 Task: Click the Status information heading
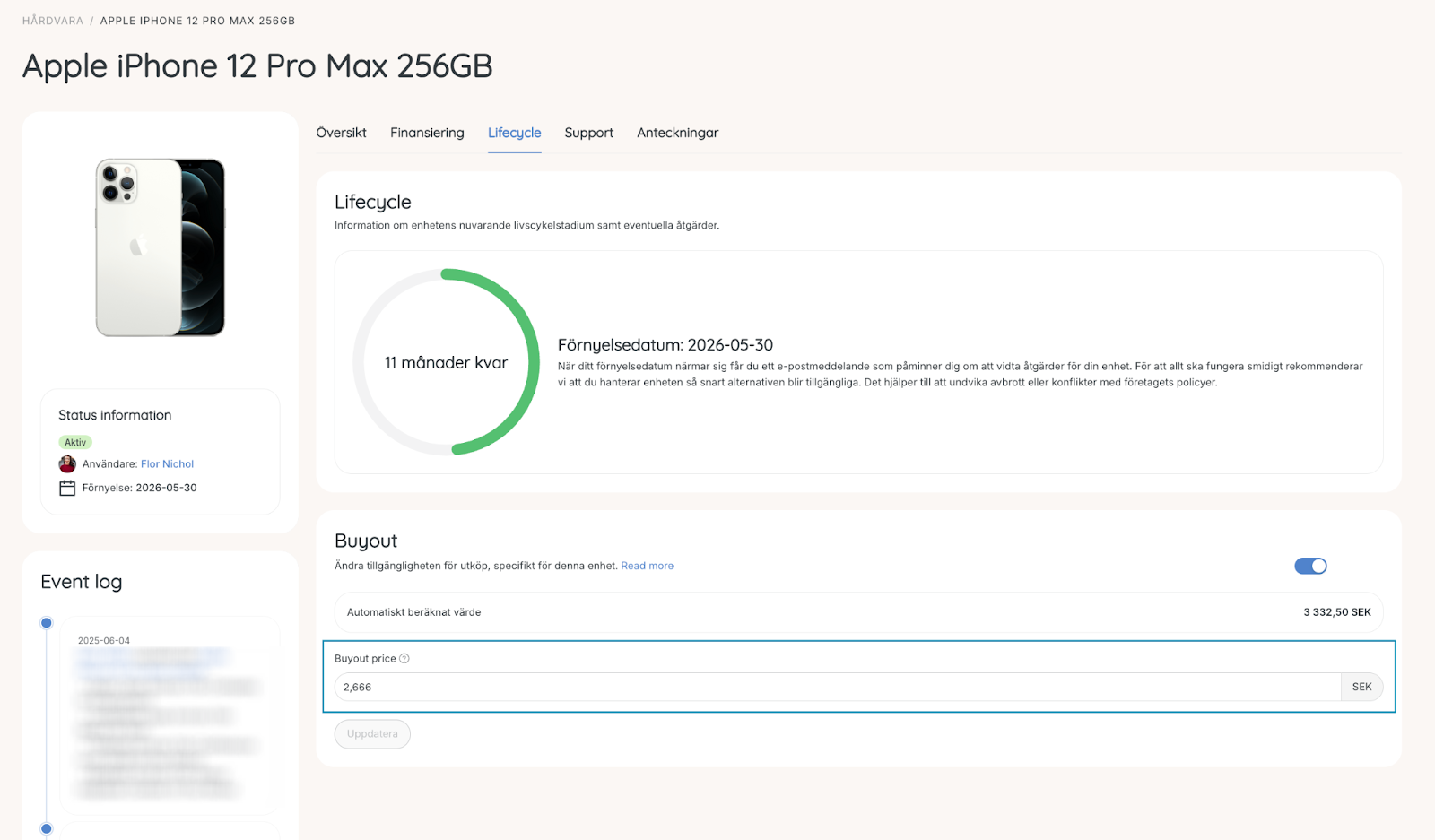115,415
